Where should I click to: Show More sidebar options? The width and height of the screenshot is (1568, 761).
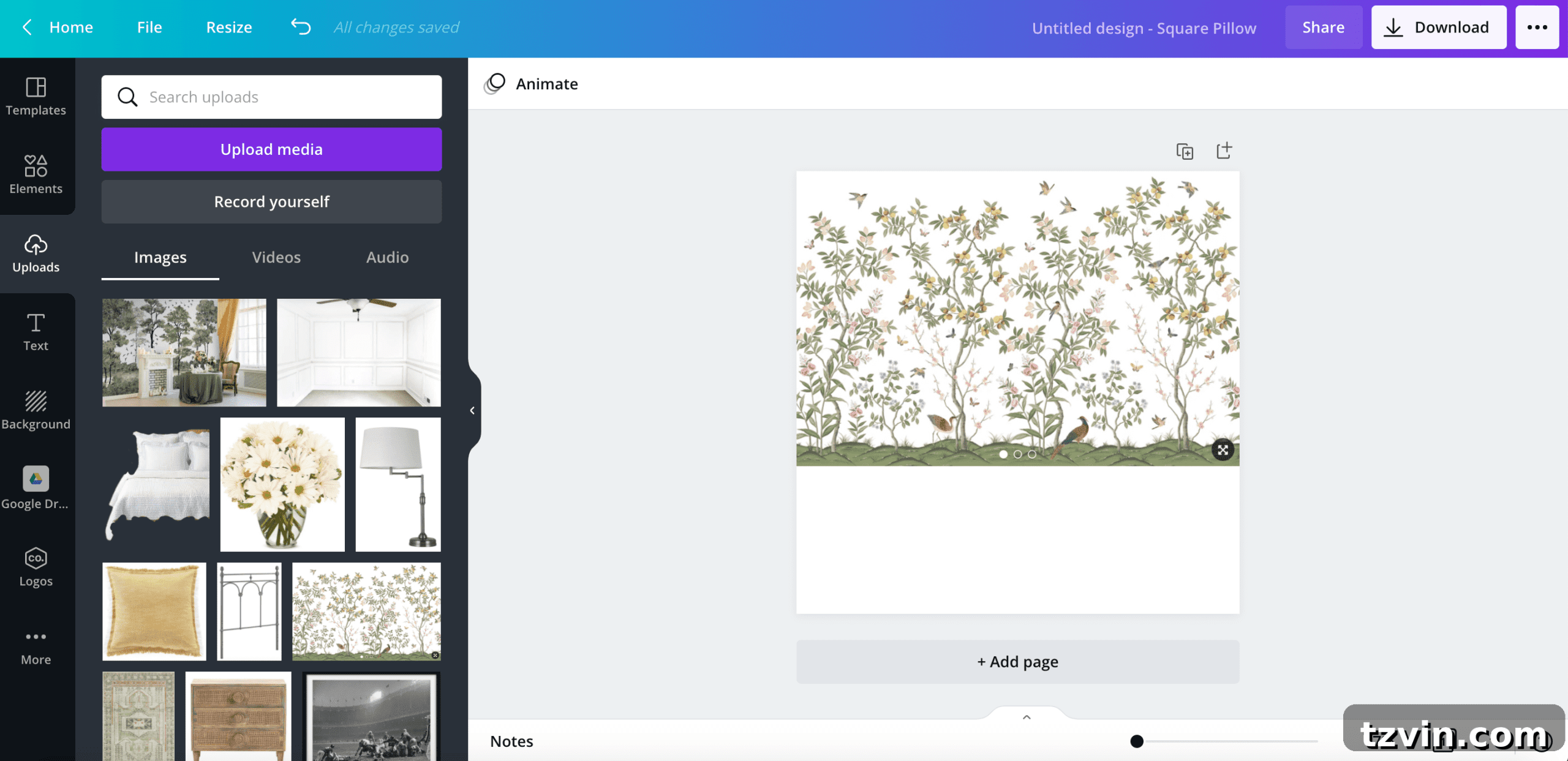pyautogui.click(x=36, y=648)
